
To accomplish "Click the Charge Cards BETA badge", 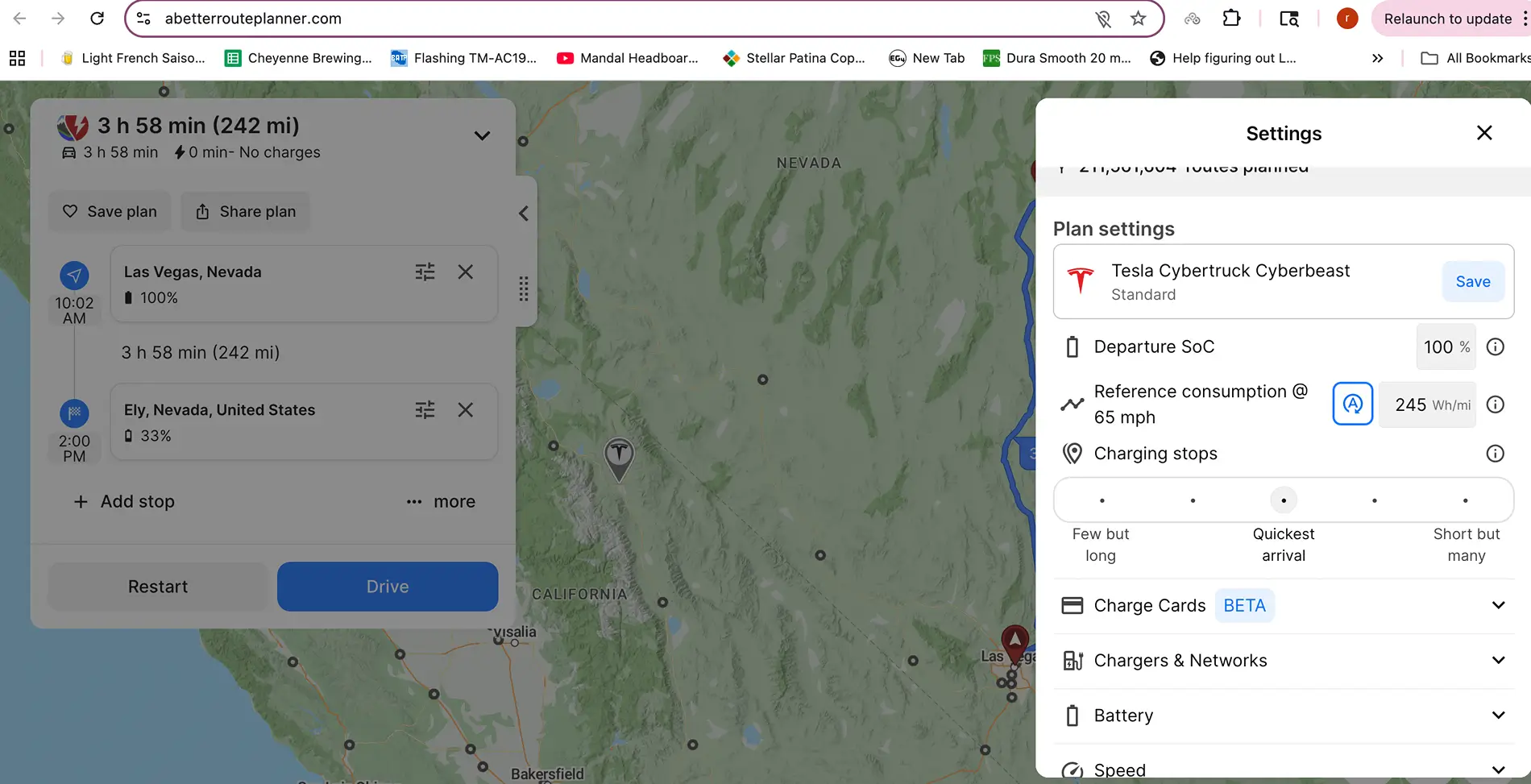I will coord(1244,605).
